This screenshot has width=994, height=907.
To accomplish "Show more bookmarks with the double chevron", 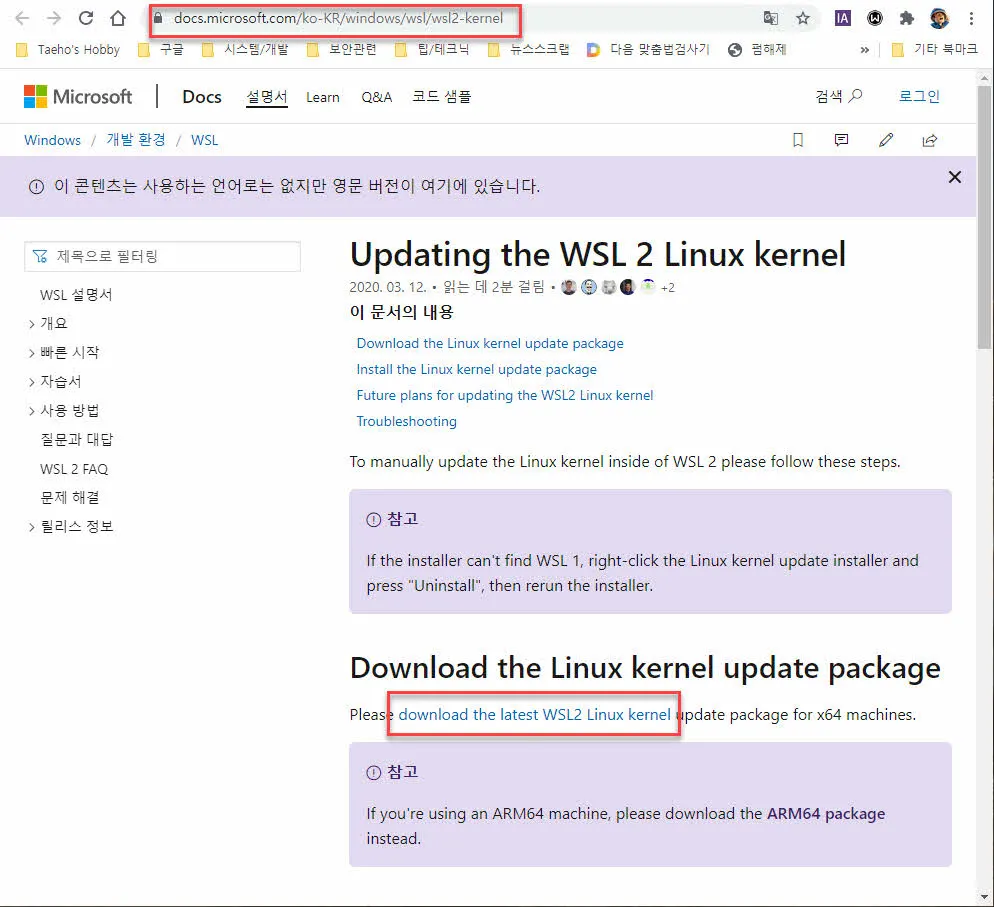I will 865,49.
